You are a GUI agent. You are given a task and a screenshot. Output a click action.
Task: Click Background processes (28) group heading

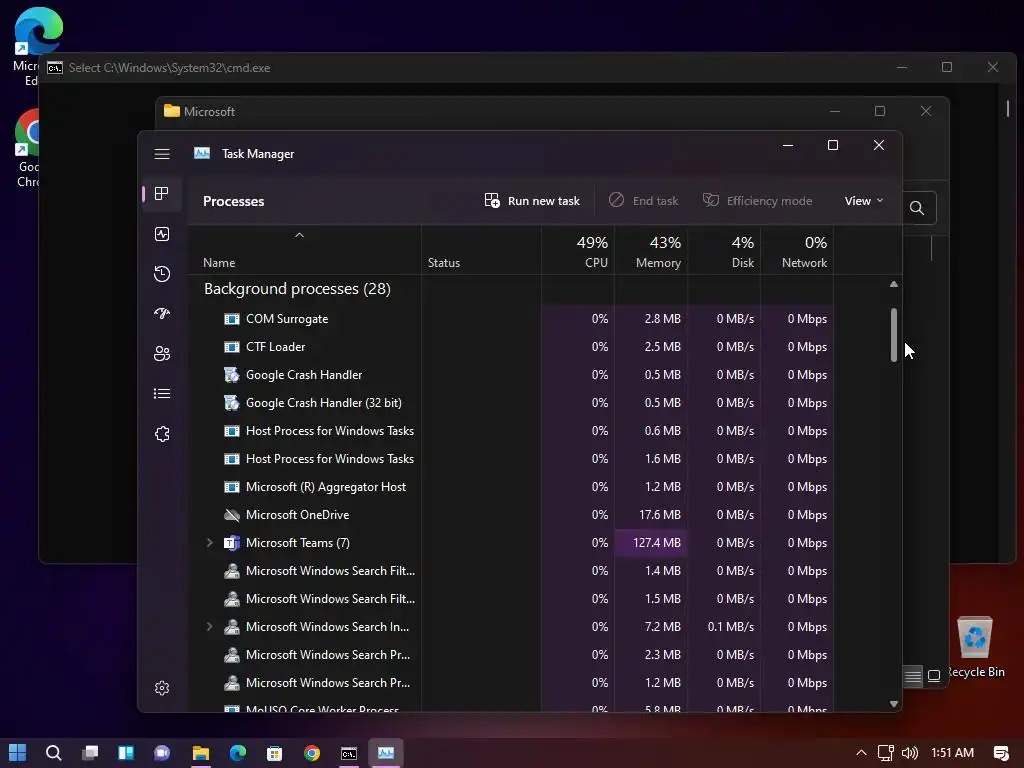[x=297, y=289]
